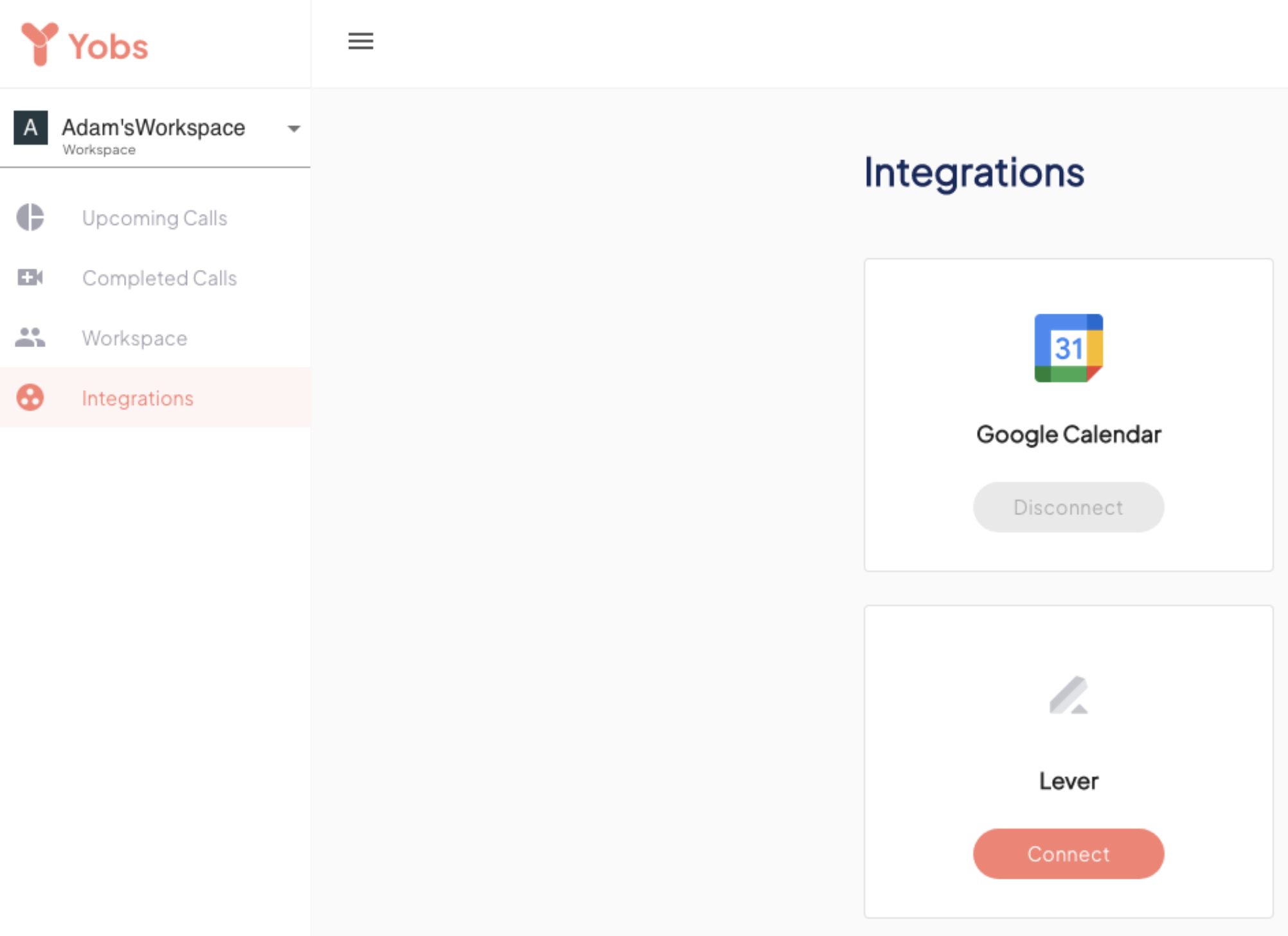Viewport: 1288px width, 936px height.
Task: Select the Integrations menu item
Action: pos(138,398)
